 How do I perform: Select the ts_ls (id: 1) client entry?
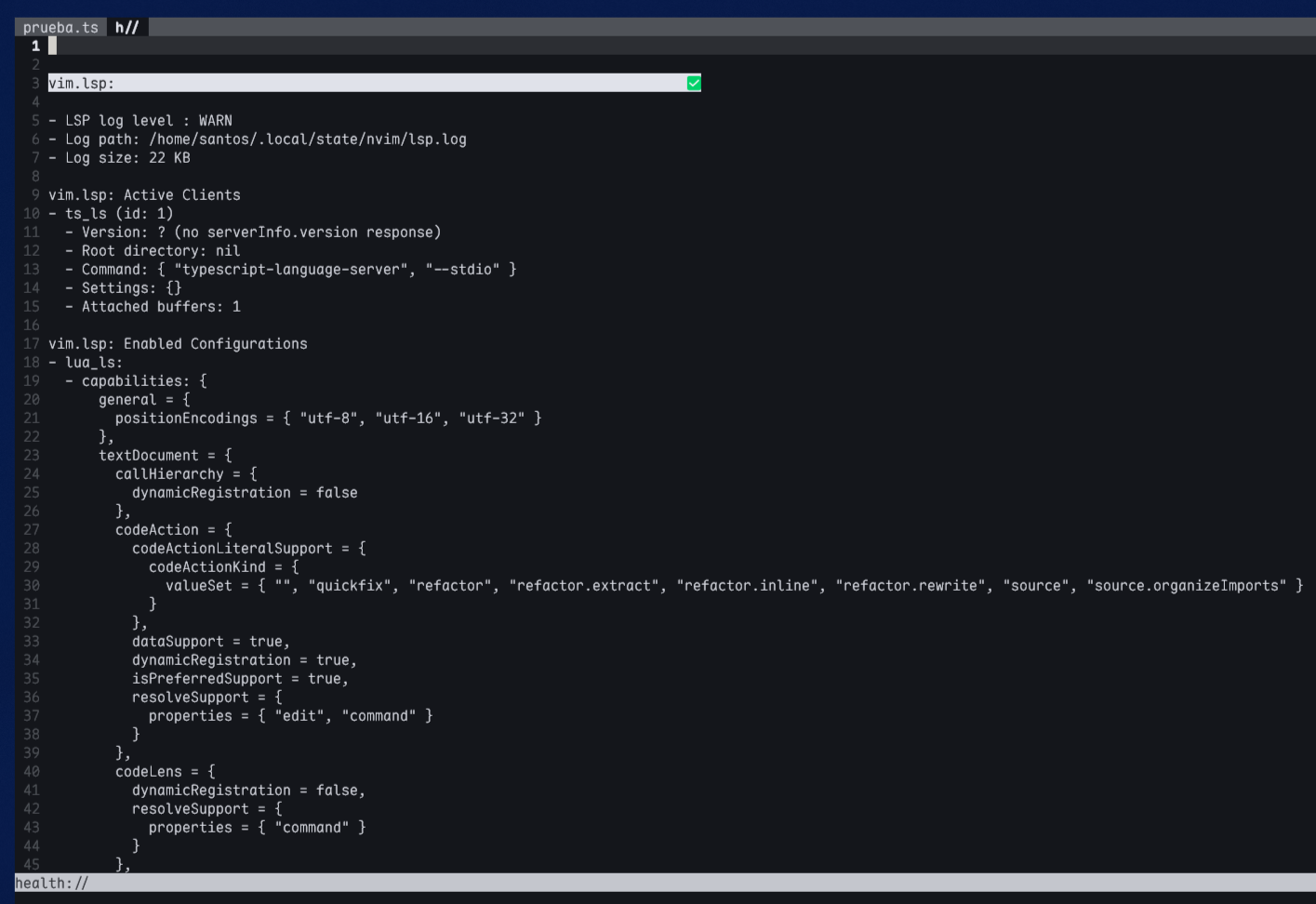pos(118,214)
